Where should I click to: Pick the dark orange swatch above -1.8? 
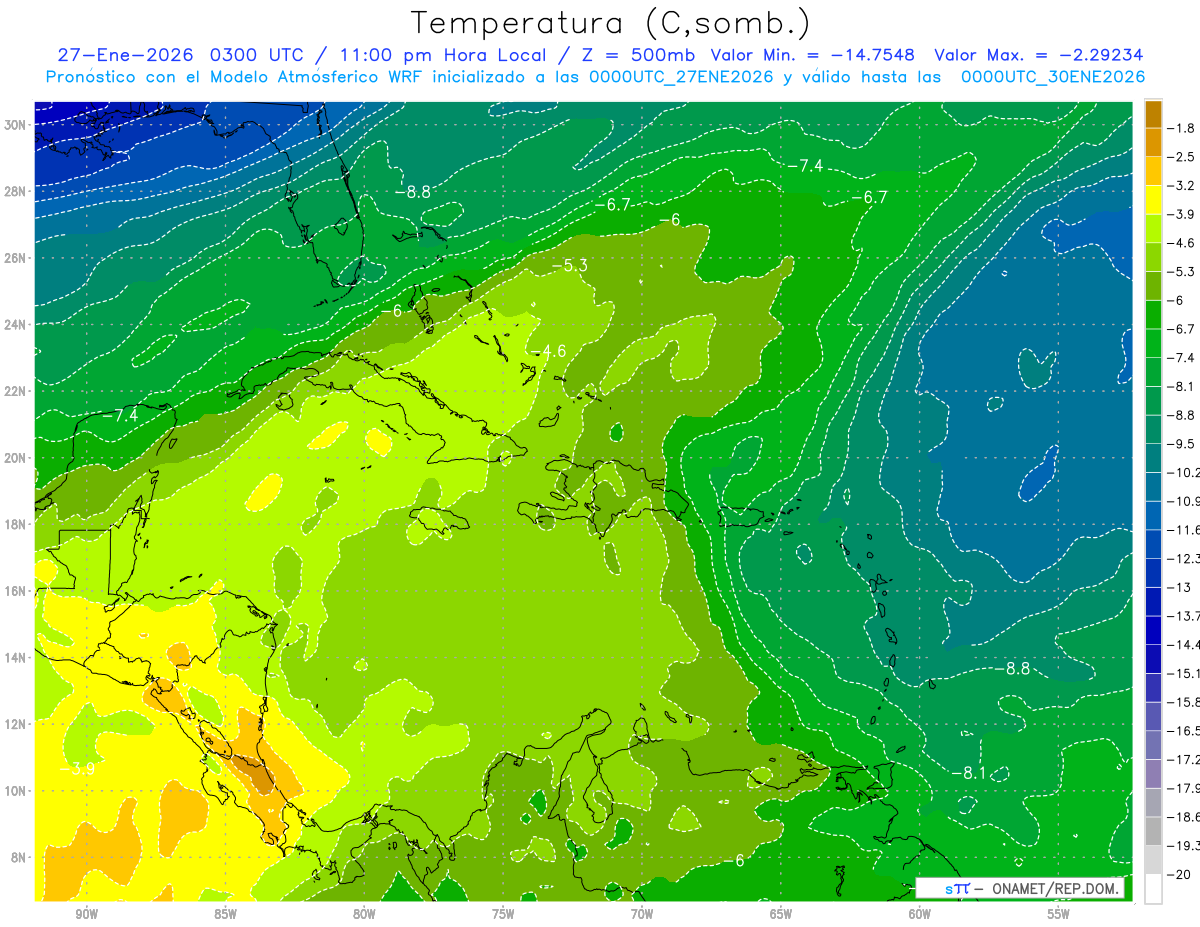(1153, 114)
